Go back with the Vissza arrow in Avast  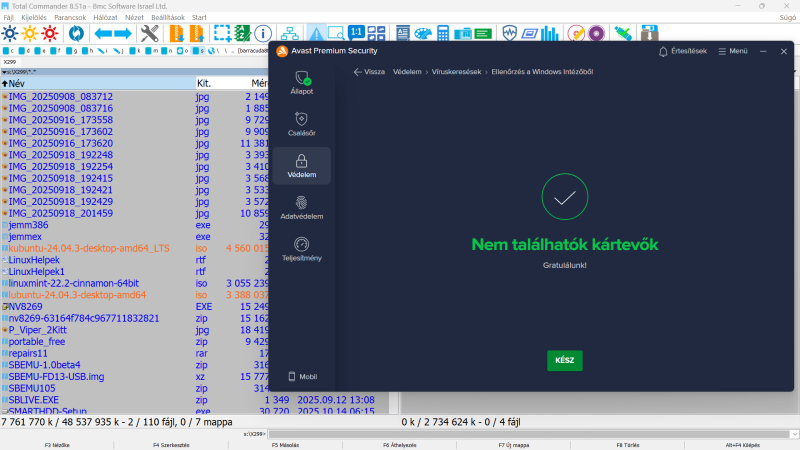(369, 72)
